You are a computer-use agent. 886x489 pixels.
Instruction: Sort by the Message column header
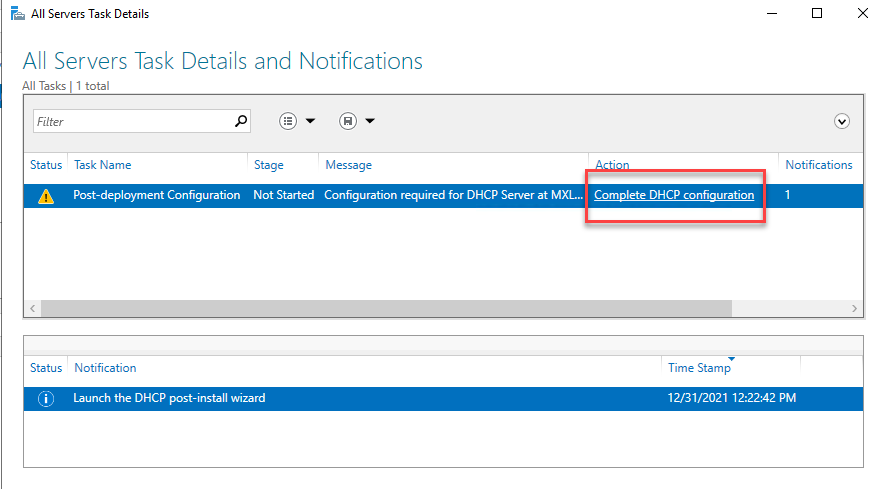point(347,165)
